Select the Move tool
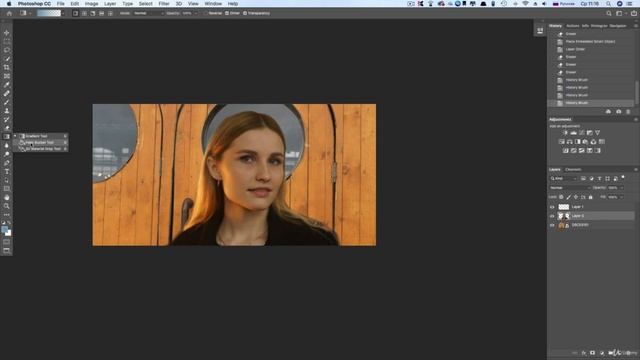Image resolution: width=640 pixels, height=360 pixels. click(7, 33)
